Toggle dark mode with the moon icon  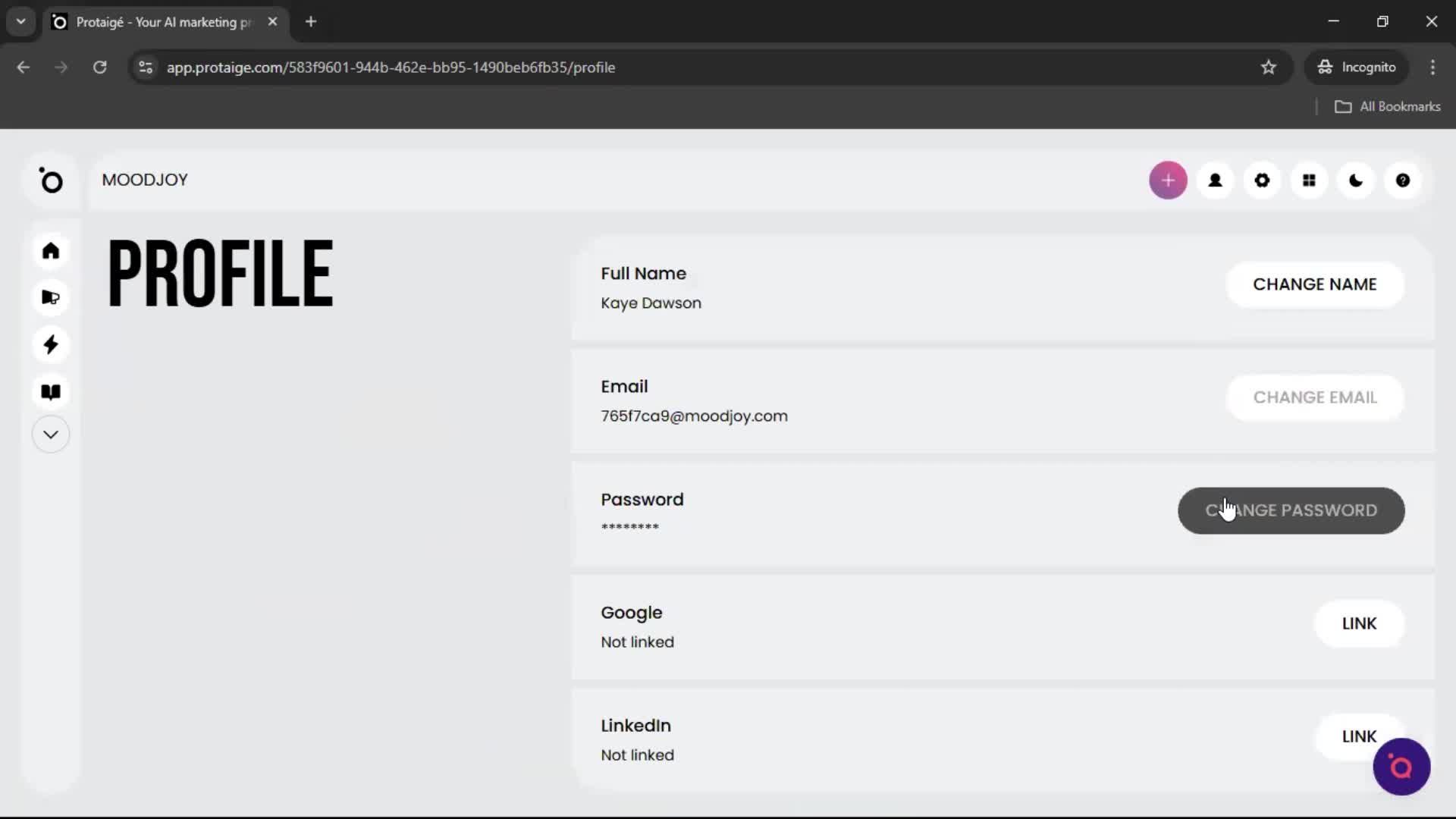click(x=1356, y=180)
